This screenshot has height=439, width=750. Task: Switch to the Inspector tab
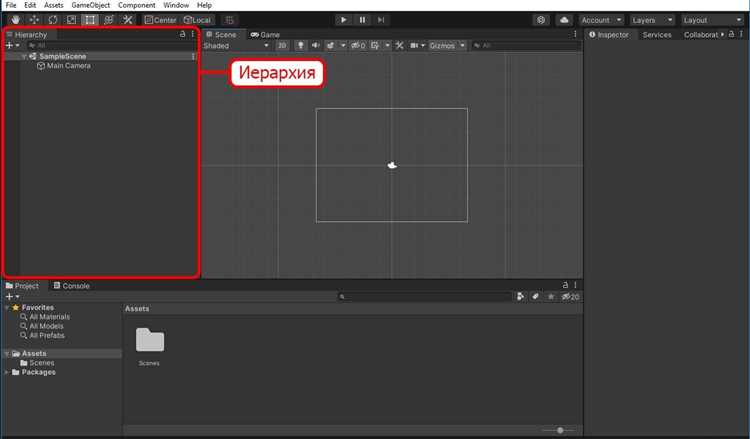[x=609, y=35]
